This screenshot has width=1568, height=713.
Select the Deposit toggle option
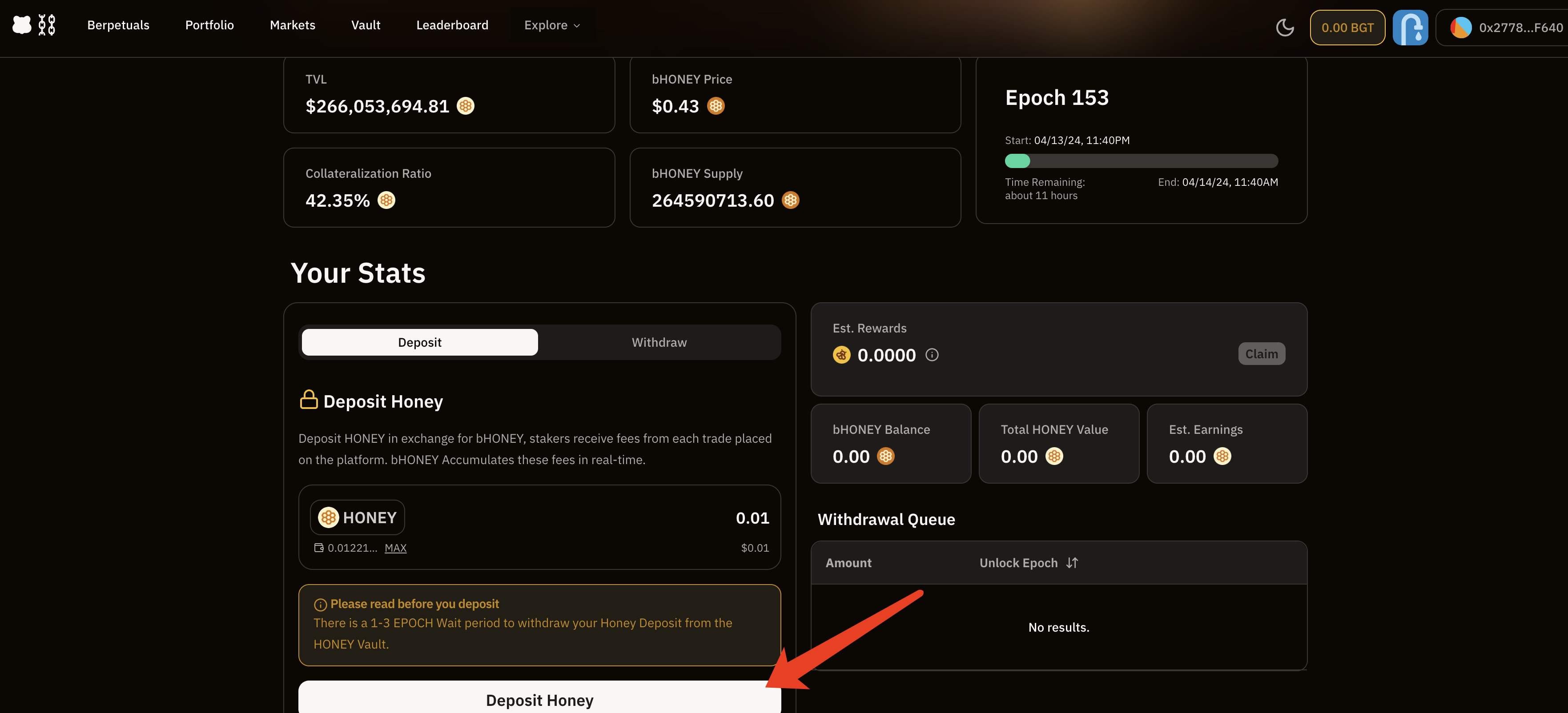coord(419,343)
